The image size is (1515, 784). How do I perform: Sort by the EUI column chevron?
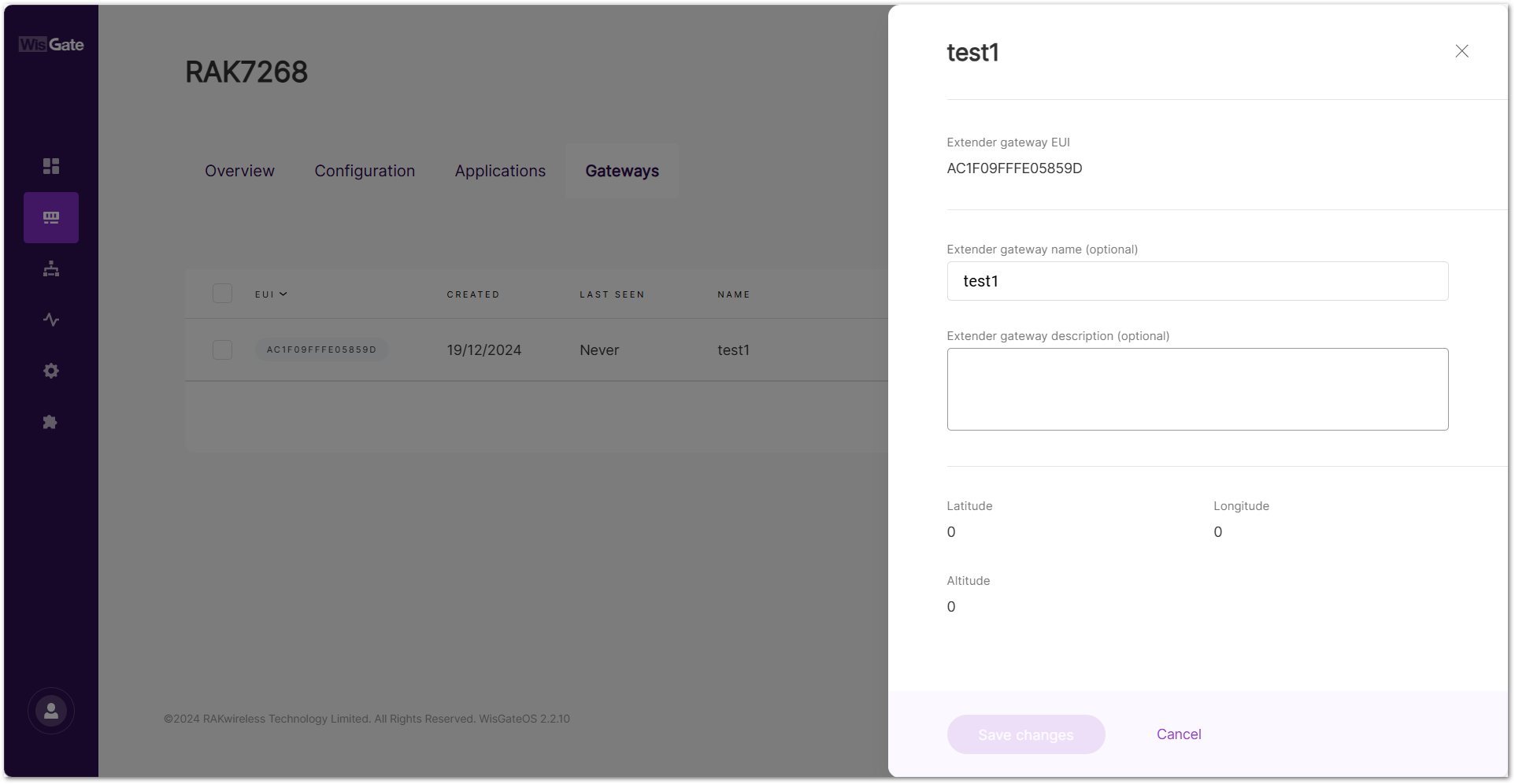[x=283, y=294]
